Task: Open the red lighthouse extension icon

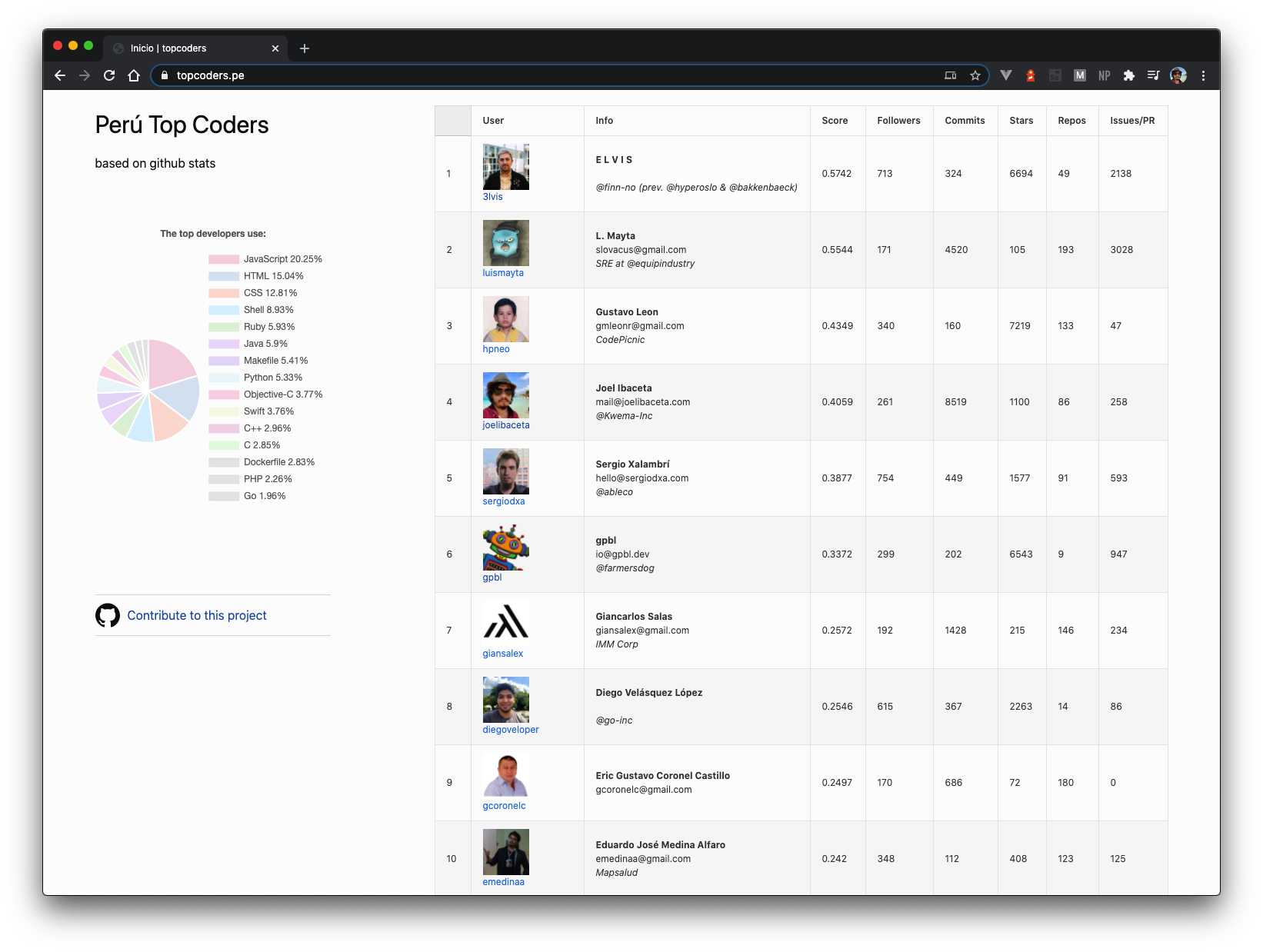Action: (x=1031, y=75)
